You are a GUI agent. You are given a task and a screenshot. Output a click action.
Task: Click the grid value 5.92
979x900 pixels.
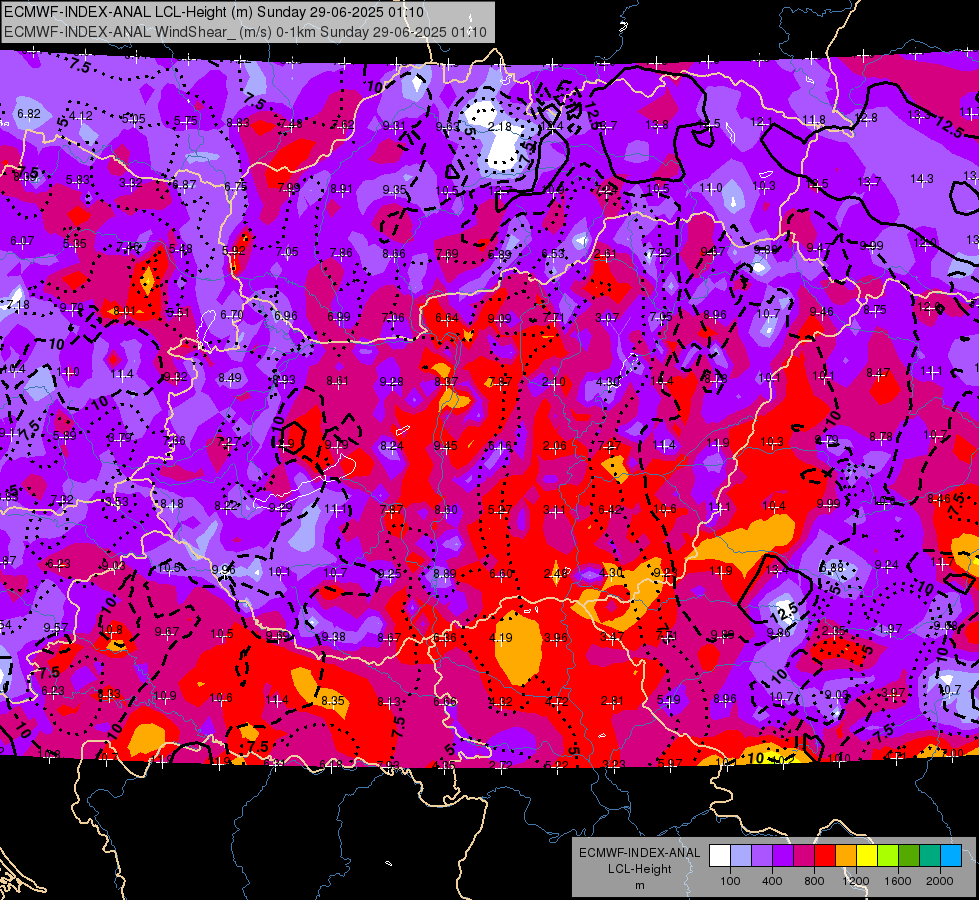point(234,251)
